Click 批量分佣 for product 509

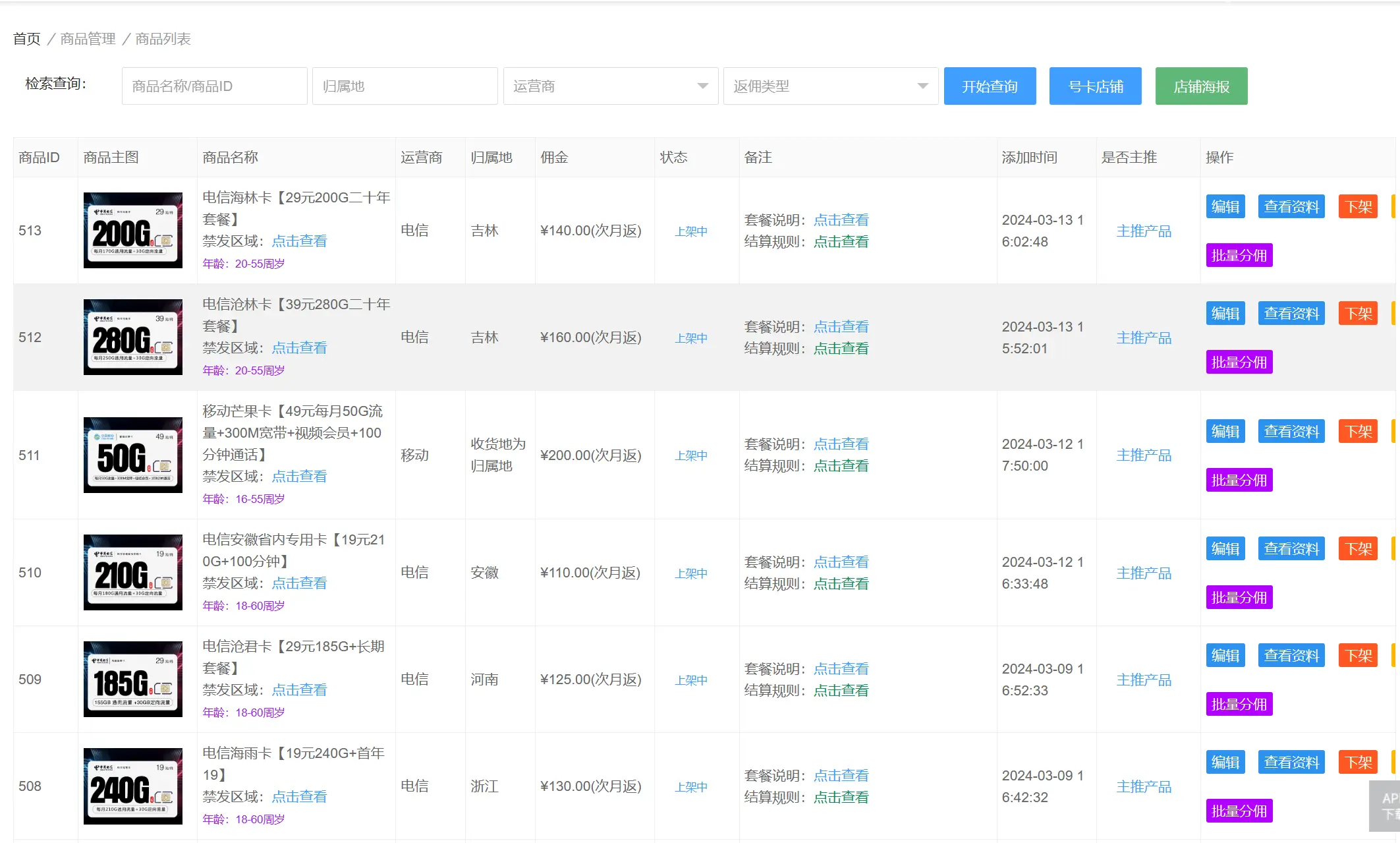(1239, 704)
